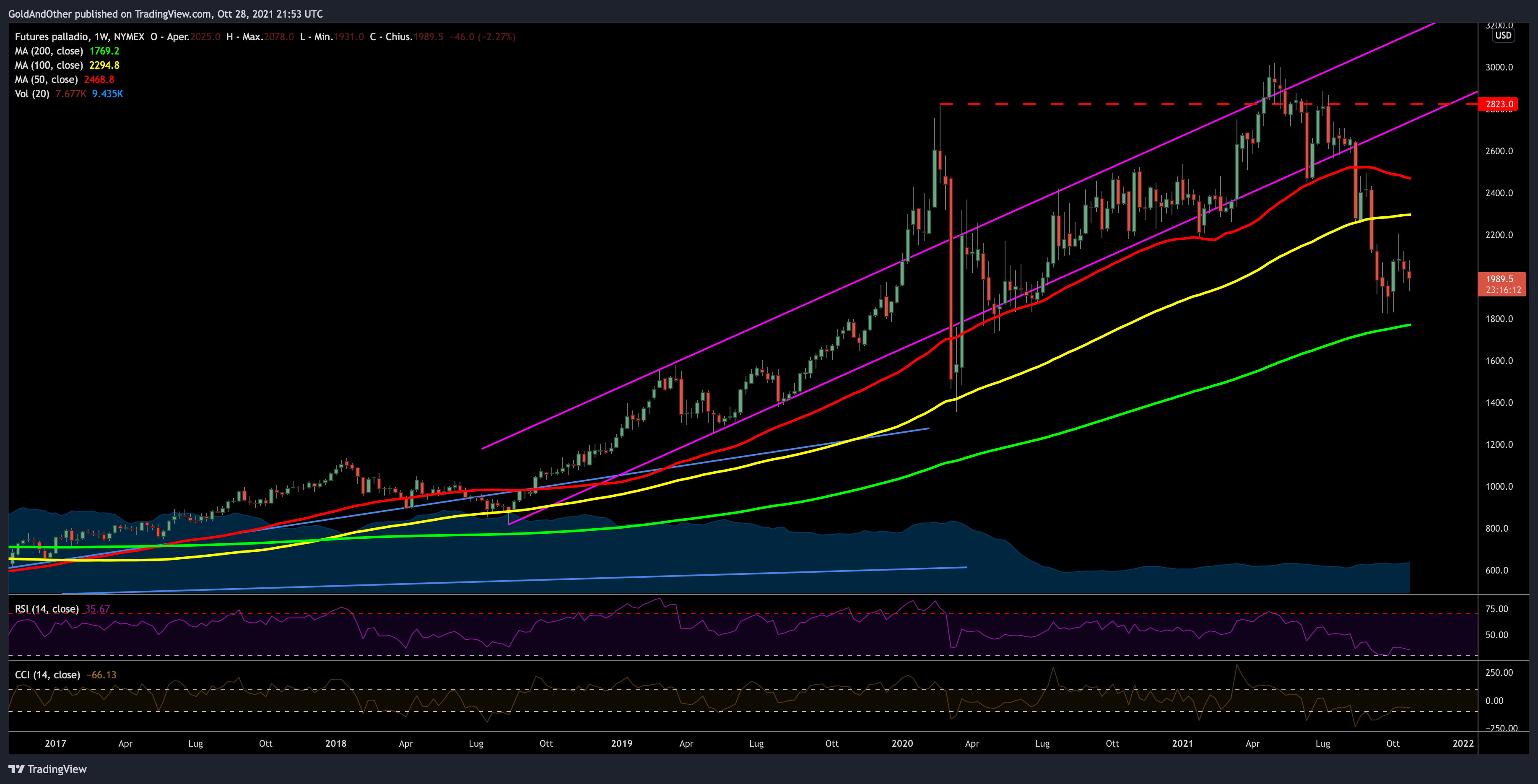
Task: Select the MA (100, close) legend
Action: pos(49,66)
